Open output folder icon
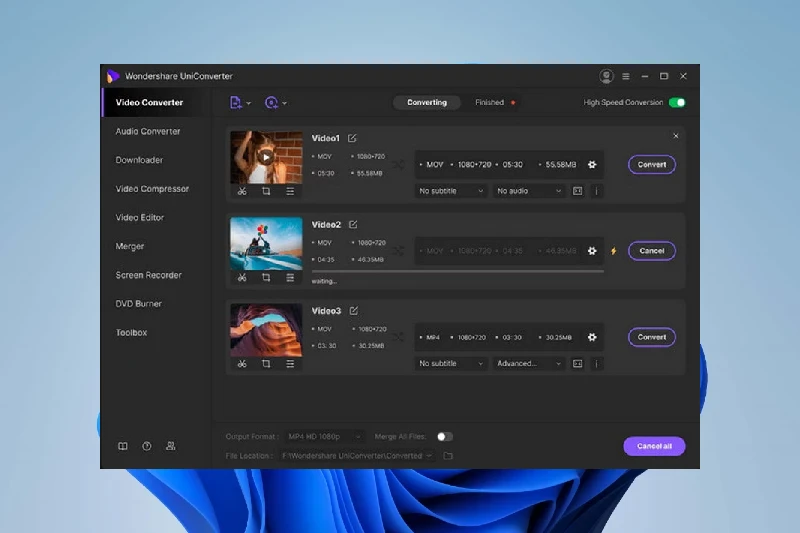Screen dimensions: 800x533 [x=448, y=455]
